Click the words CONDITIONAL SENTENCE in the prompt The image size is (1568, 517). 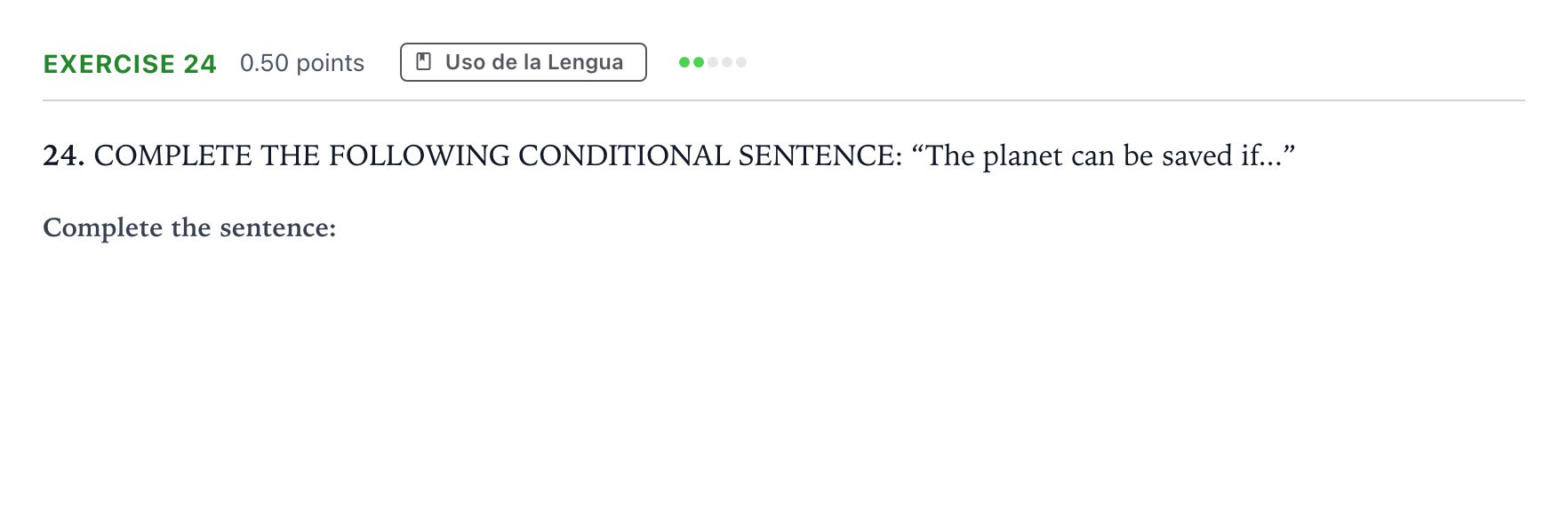[710, 155]
